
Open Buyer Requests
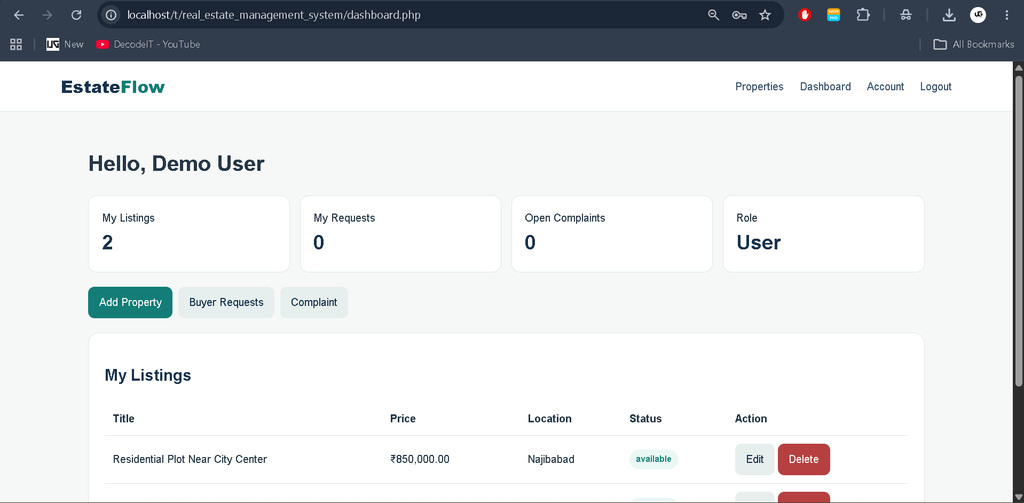coord(226,302)
